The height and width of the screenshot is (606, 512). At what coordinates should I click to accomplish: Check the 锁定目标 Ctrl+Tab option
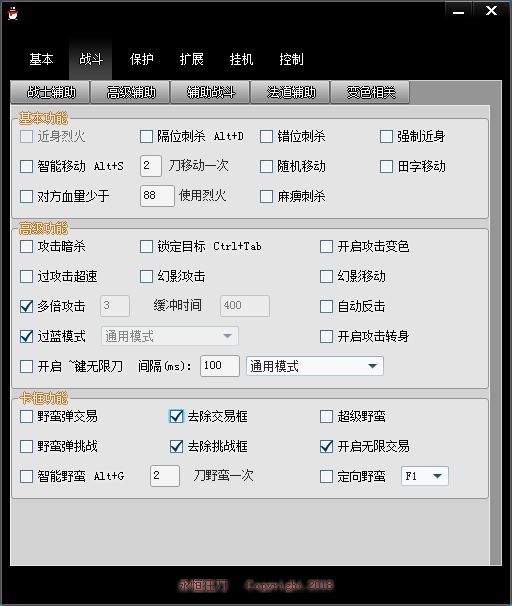point(146,246)
